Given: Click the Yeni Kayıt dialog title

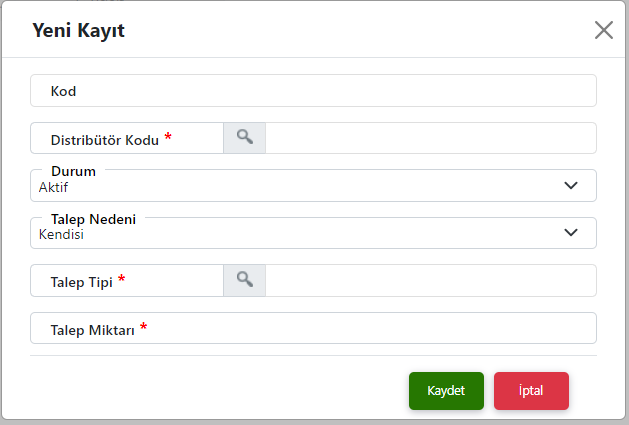Looking at the screenshot, I should 79,31.
